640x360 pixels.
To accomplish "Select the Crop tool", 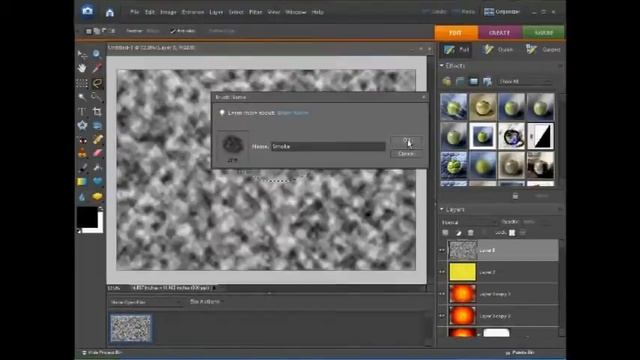I will pos(97,111).
